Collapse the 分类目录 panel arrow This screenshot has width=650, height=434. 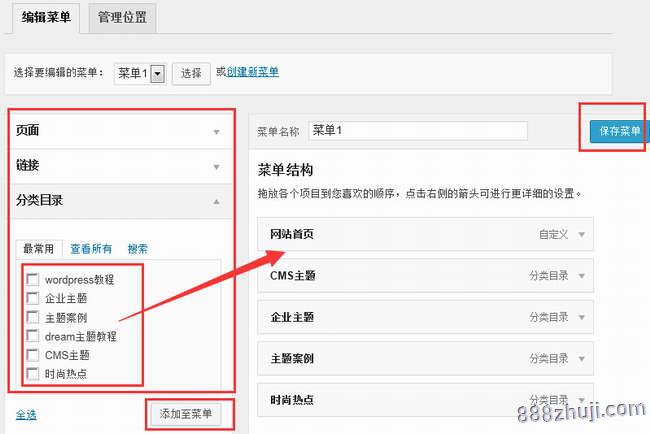tap(216, 202)
